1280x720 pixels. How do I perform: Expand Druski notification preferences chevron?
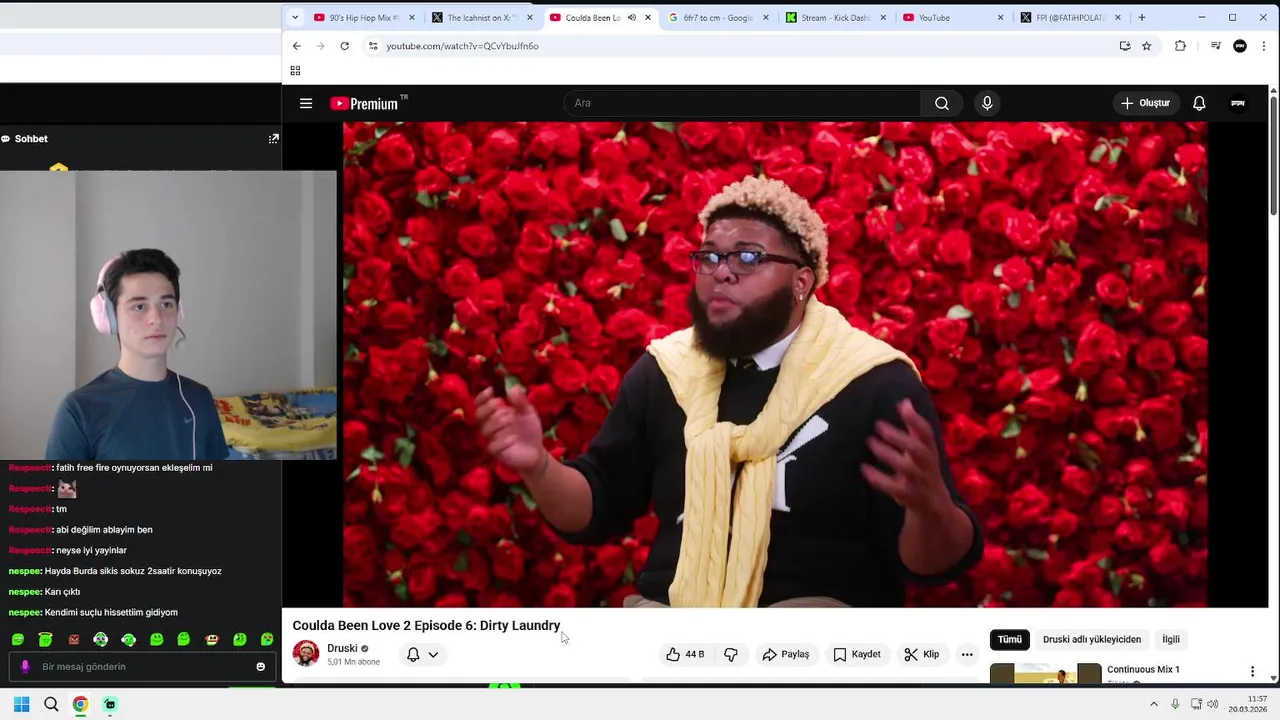click(433, 655)
